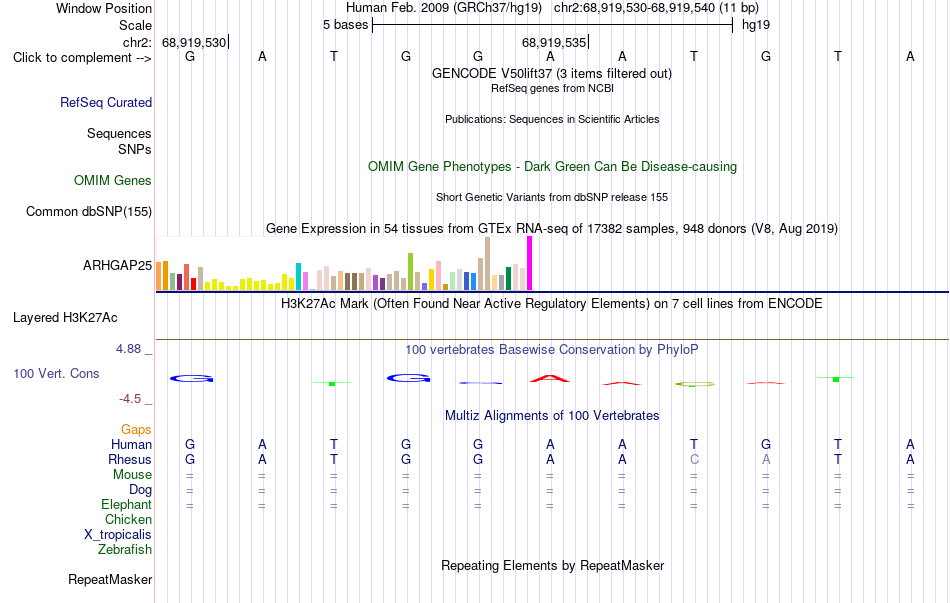Open the OMIM Genes track label
This screenshot has width=950, height=603.
pos(112,181)
